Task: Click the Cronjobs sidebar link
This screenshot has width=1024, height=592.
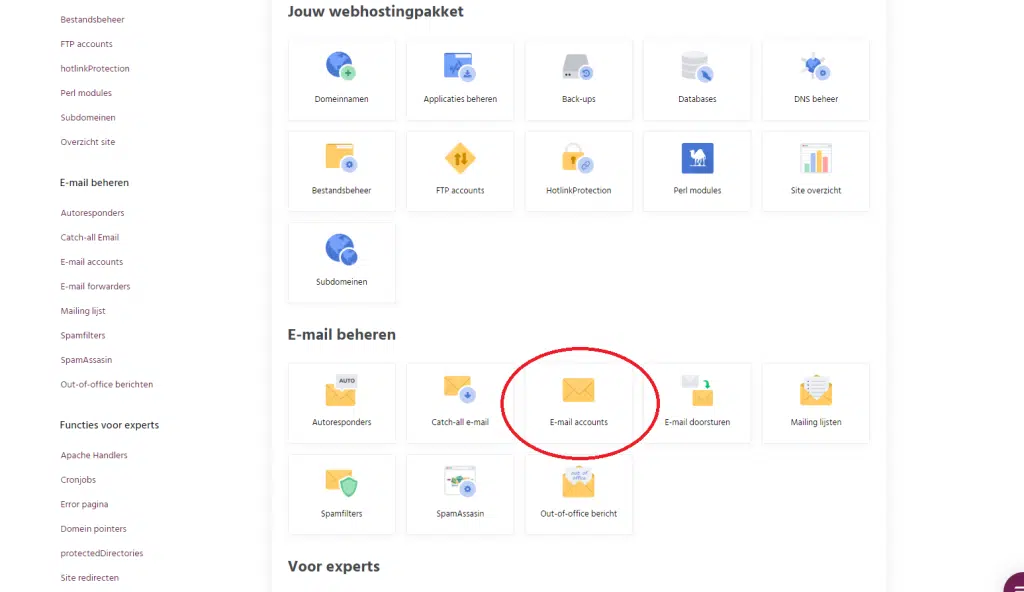Action: coord(78,480)
